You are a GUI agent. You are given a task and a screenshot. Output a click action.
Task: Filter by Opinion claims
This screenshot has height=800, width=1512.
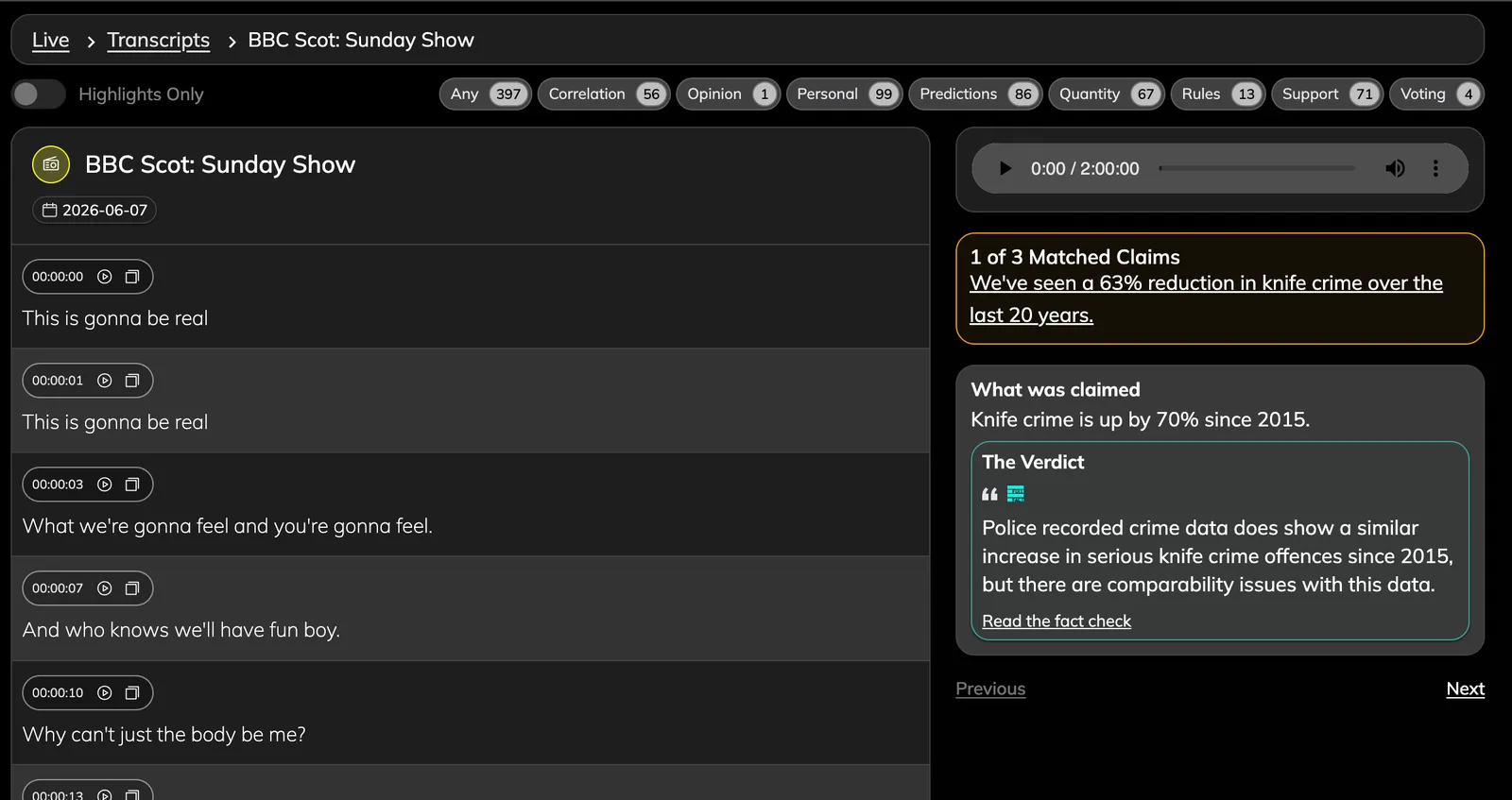(728, 94)
